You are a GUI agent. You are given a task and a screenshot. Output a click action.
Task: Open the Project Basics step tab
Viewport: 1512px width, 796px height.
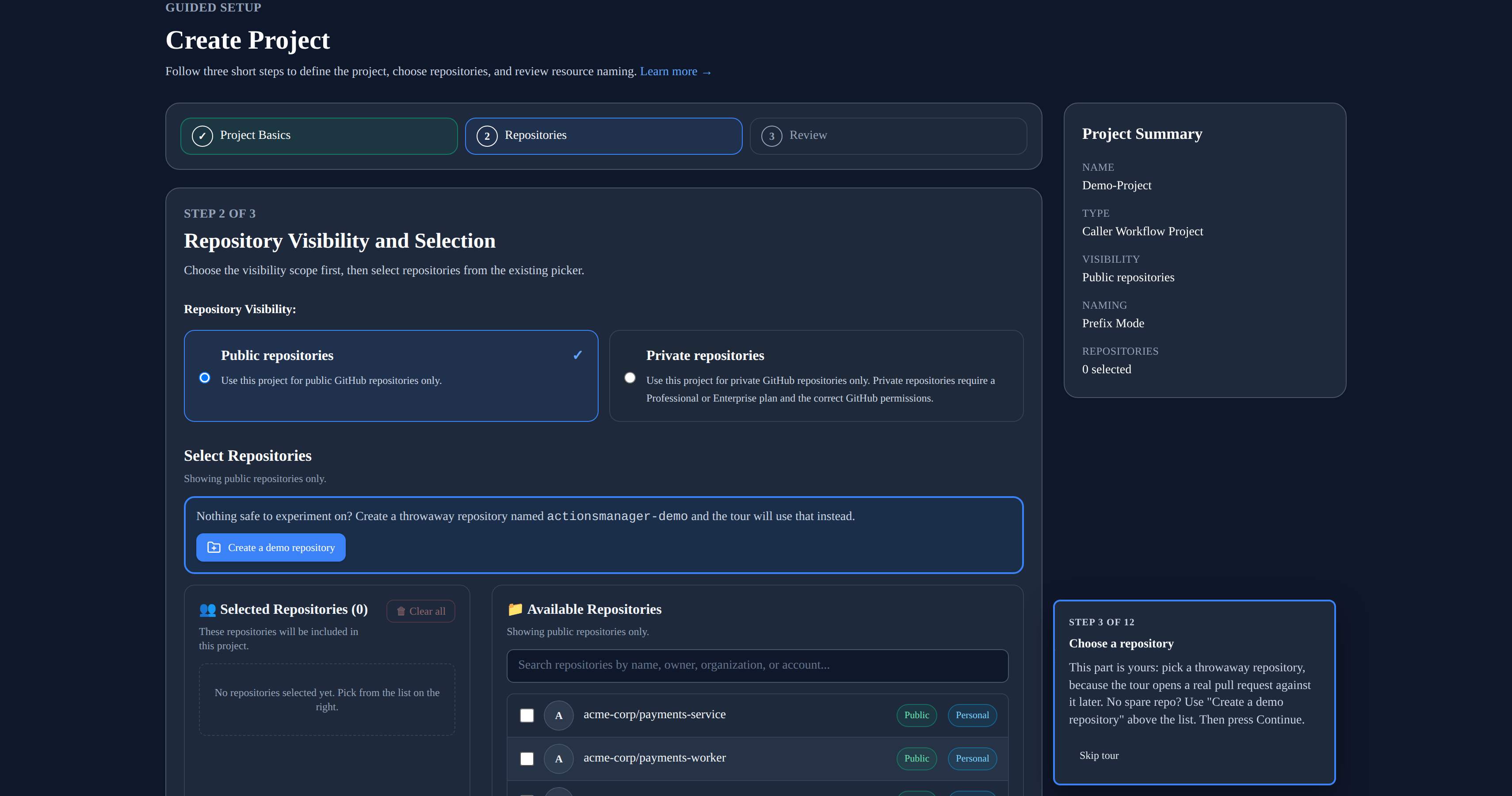[319, 136]
